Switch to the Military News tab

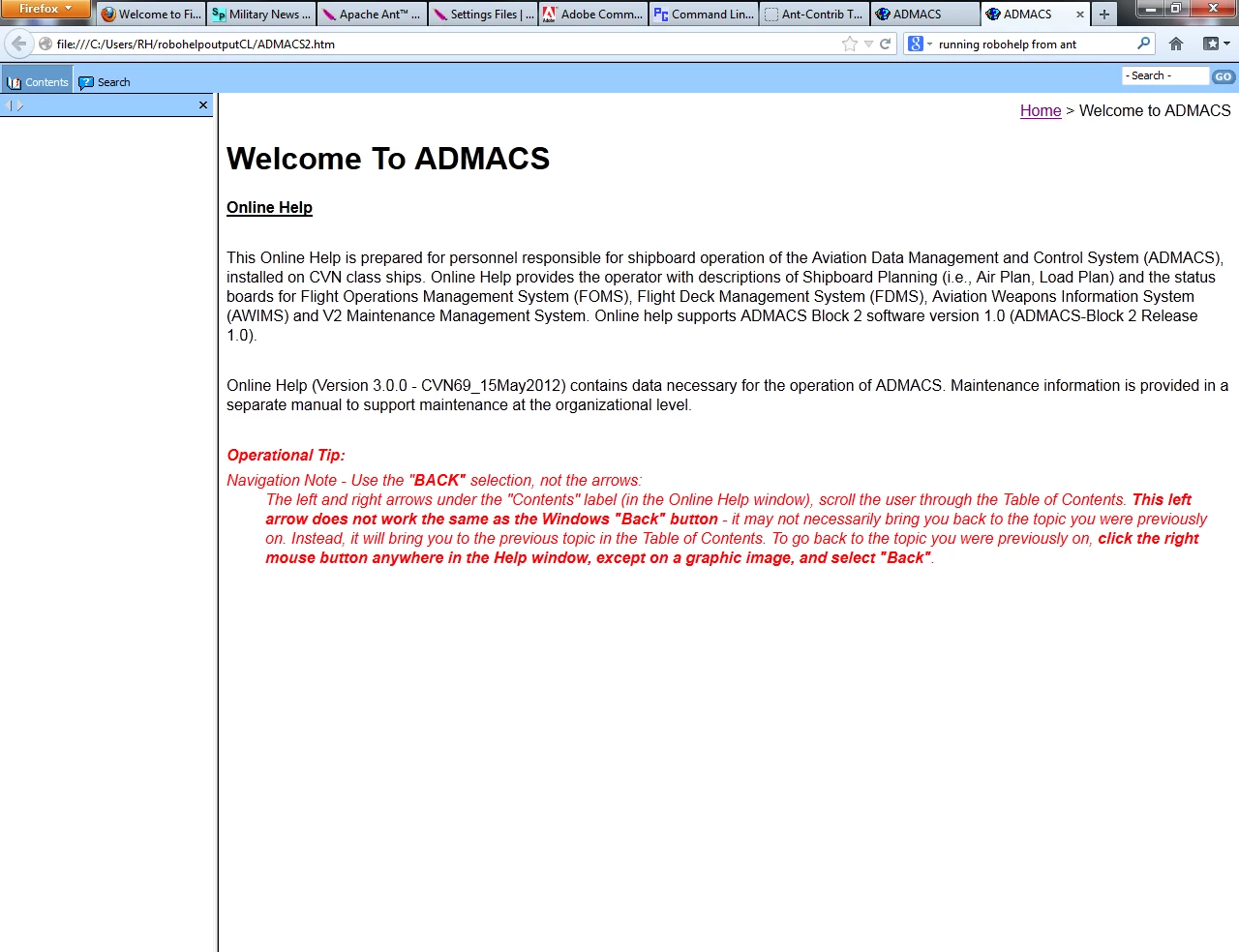[x=261, y=15]
